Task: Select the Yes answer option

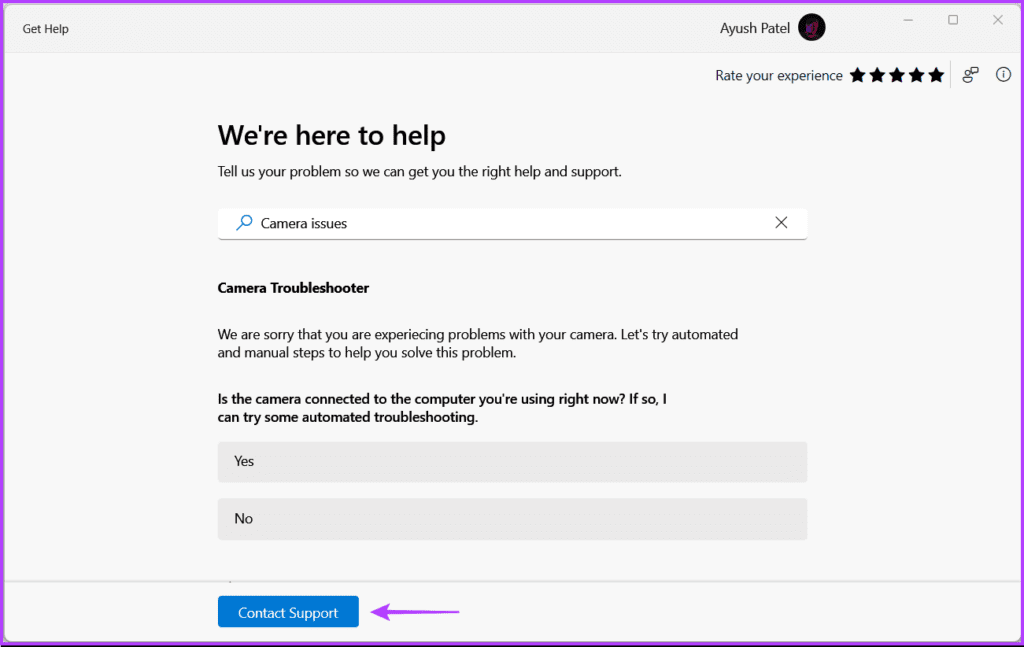Action: 512,462
